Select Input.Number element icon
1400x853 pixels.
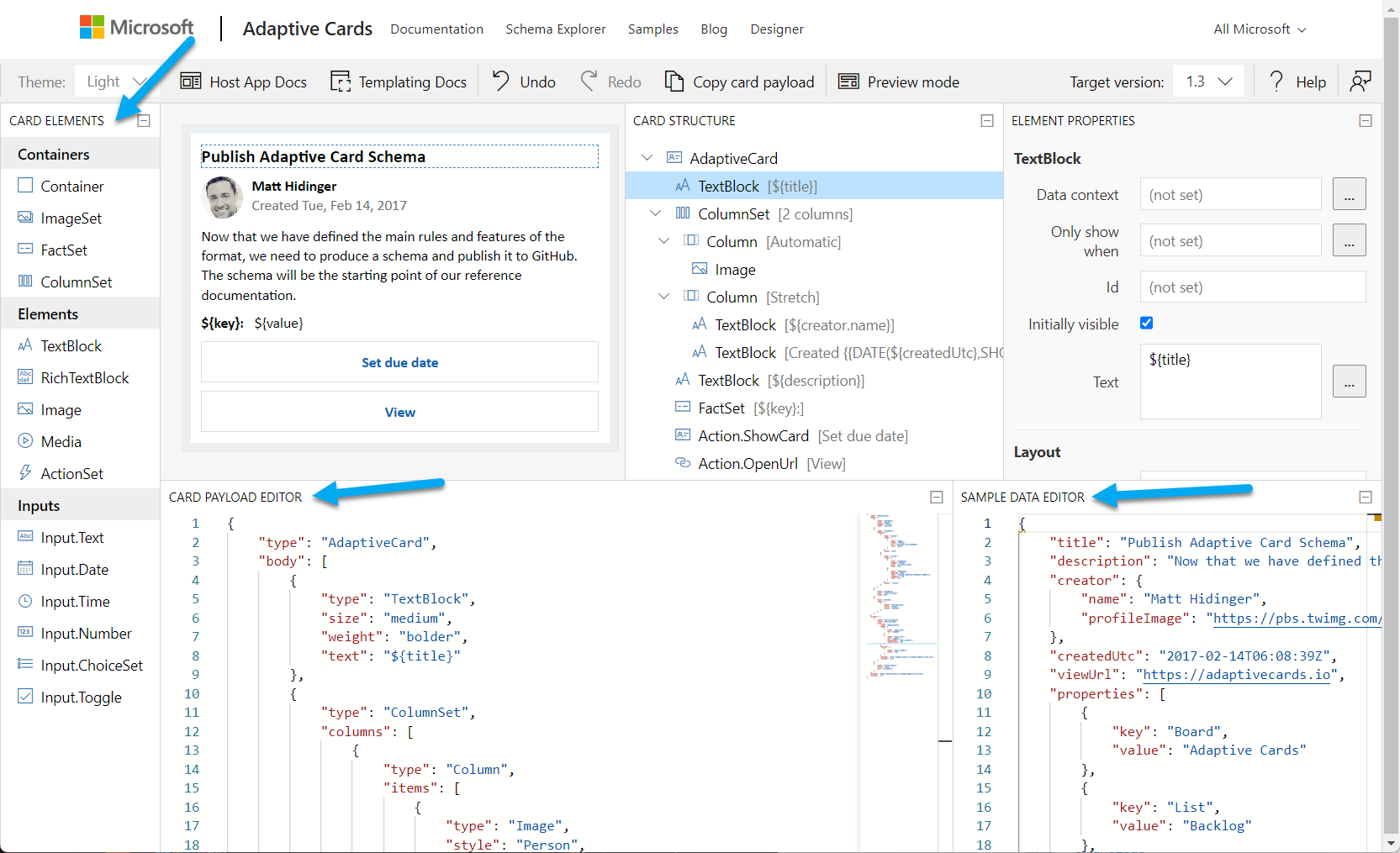(25, 633)
